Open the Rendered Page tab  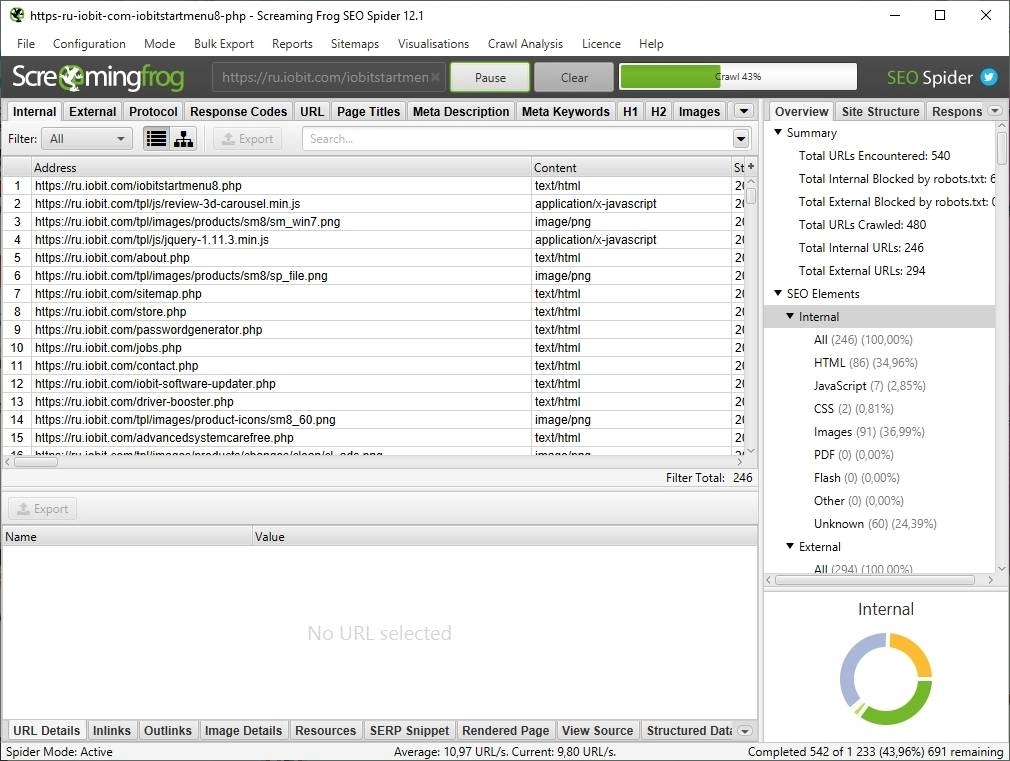click(x=506, y=731)
